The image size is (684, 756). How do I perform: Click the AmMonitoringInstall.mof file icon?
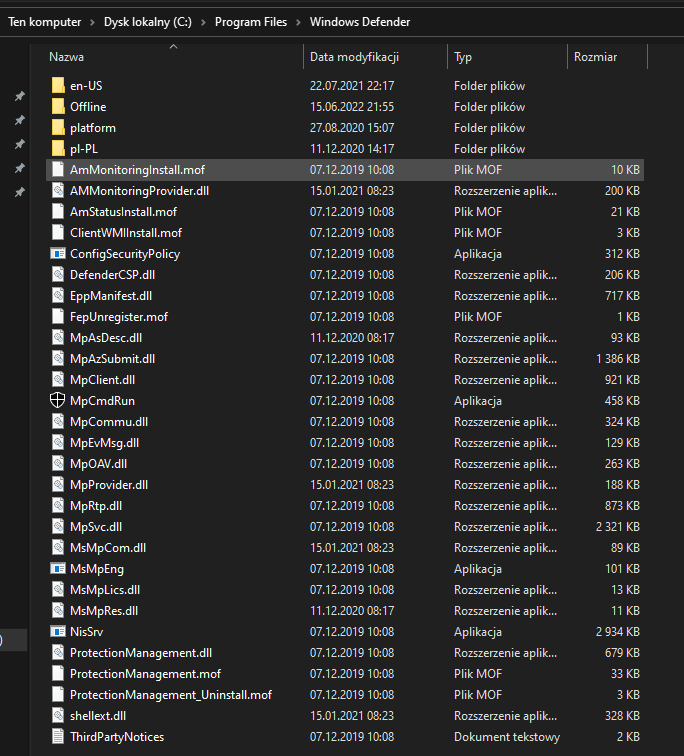pyautogui.click(x=58, y=170)
